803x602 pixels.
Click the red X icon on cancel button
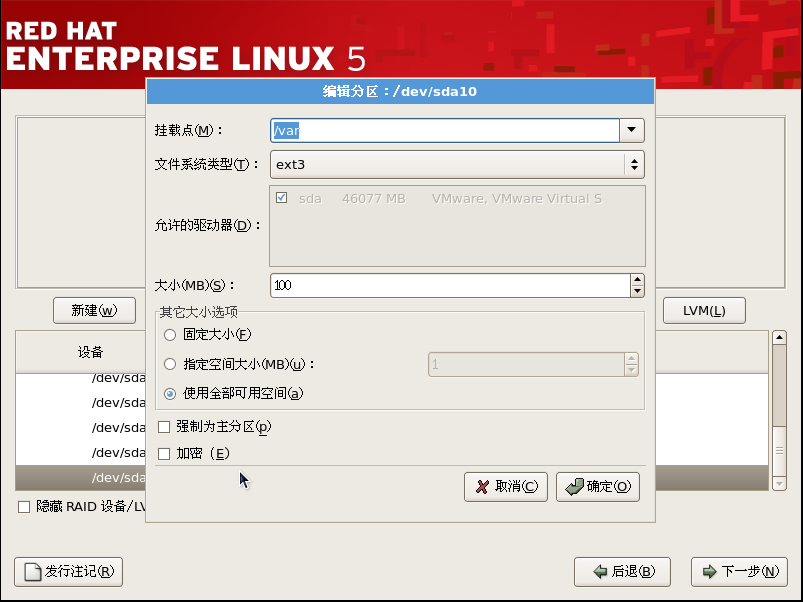[482, 486]
